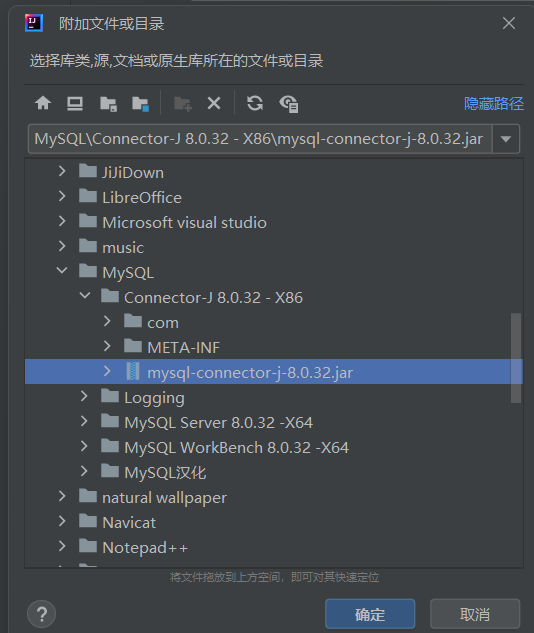Click the IntelliJ logo in title bar
This screenshot has height=633, width=534.
pos(34,23)
